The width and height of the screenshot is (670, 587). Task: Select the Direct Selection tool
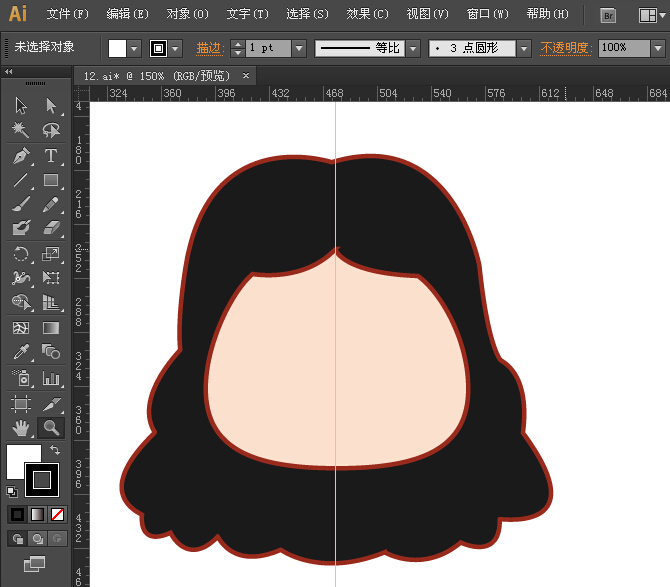(x=51, y=106)
